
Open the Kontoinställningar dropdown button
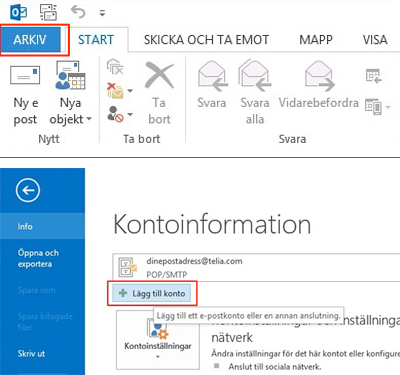click(x=158, y=340)
